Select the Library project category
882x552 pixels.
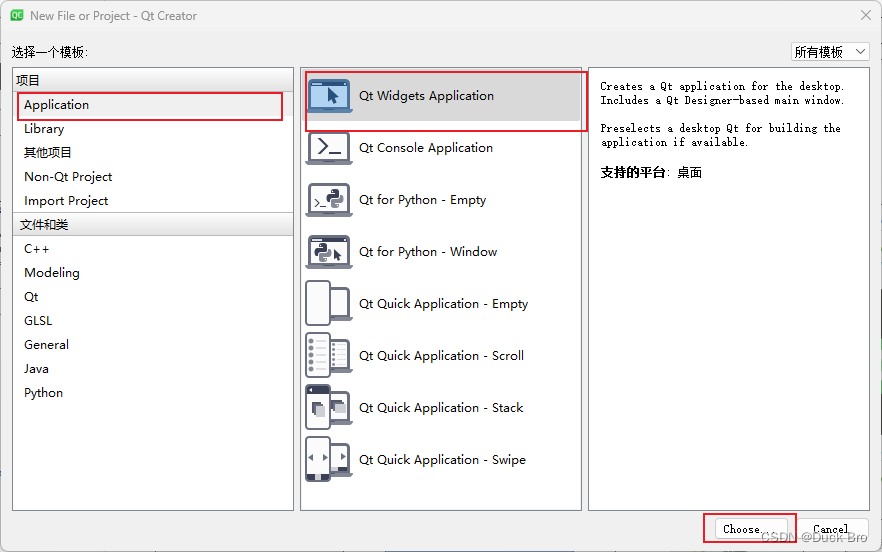(x=153, y=129)
